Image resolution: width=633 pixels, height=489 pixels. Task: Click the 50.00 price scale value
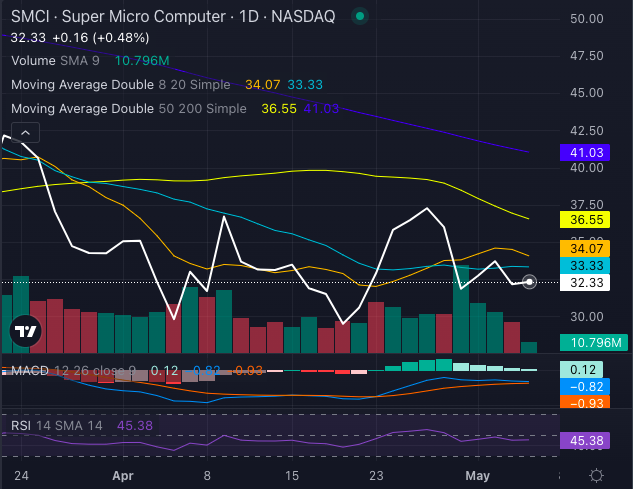[587, 19]
